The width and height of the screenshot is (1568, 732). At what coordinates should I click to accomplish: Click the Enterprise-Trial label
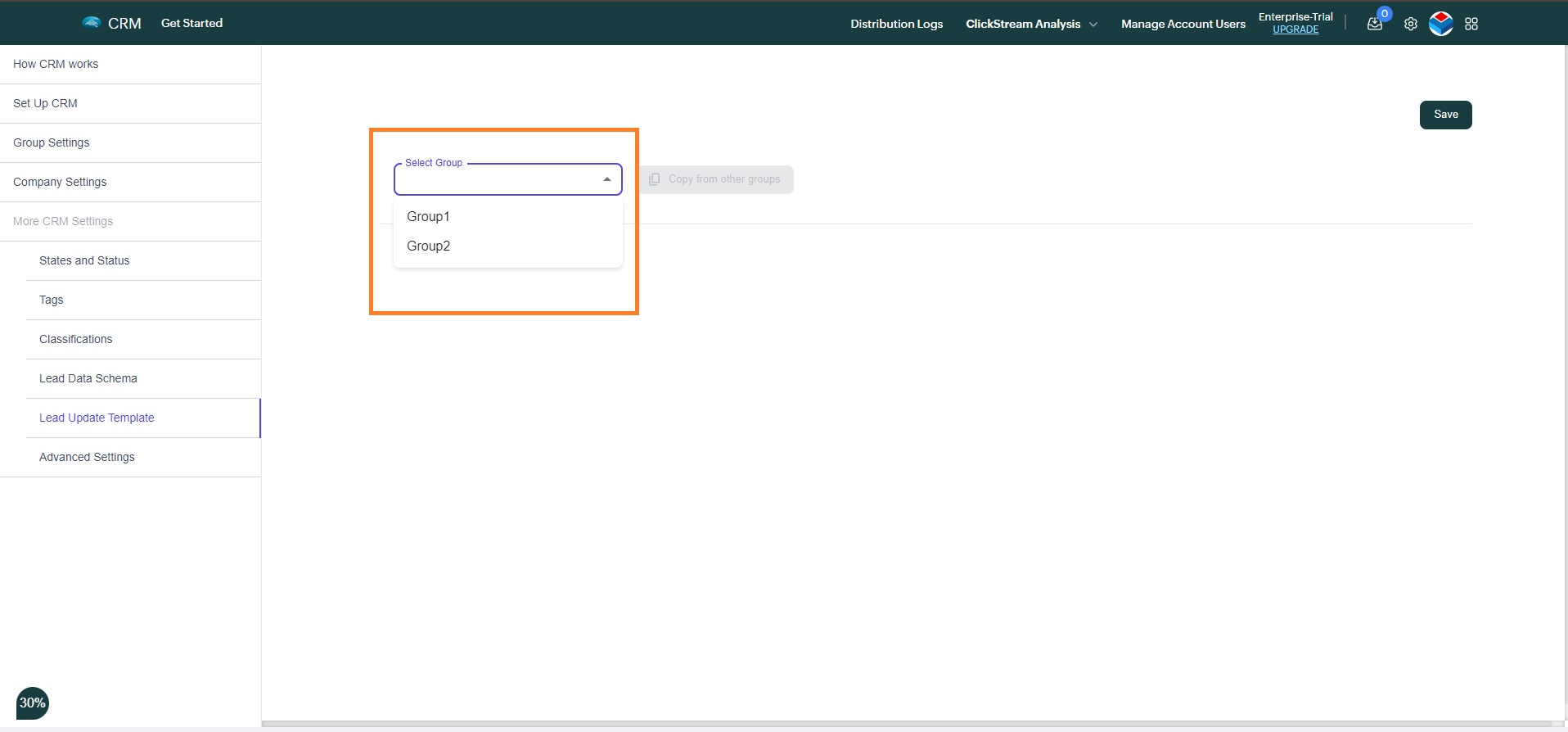(x=1295, y=16)
